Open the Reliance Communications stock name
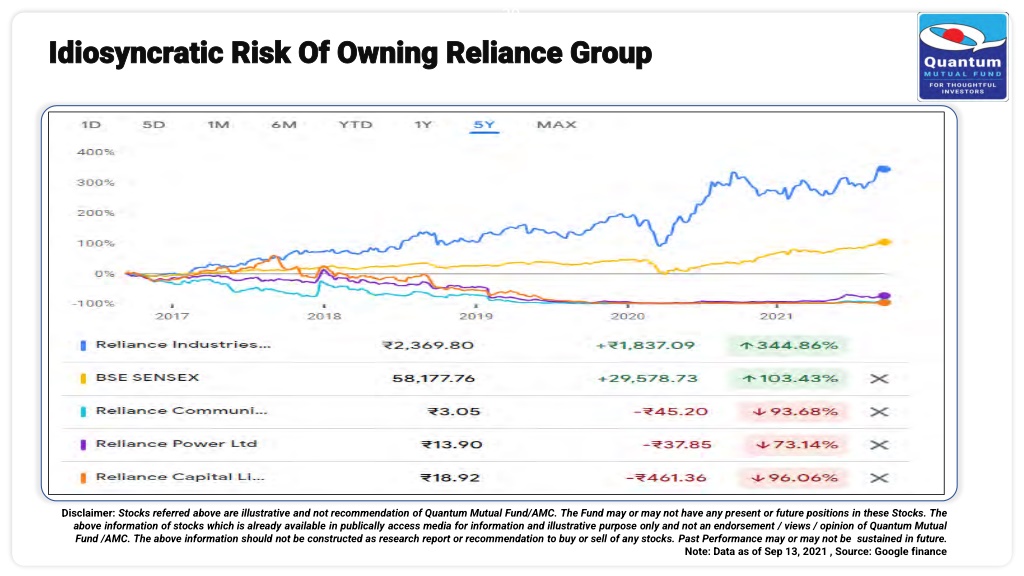 [x=182, y=411]
